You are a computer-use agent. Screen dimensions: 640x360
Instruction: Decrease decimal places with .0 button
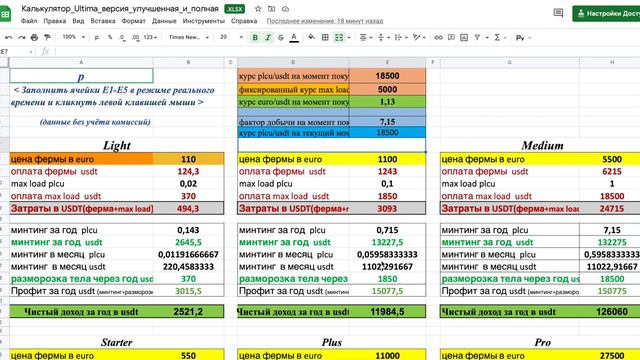click(122, 38)
